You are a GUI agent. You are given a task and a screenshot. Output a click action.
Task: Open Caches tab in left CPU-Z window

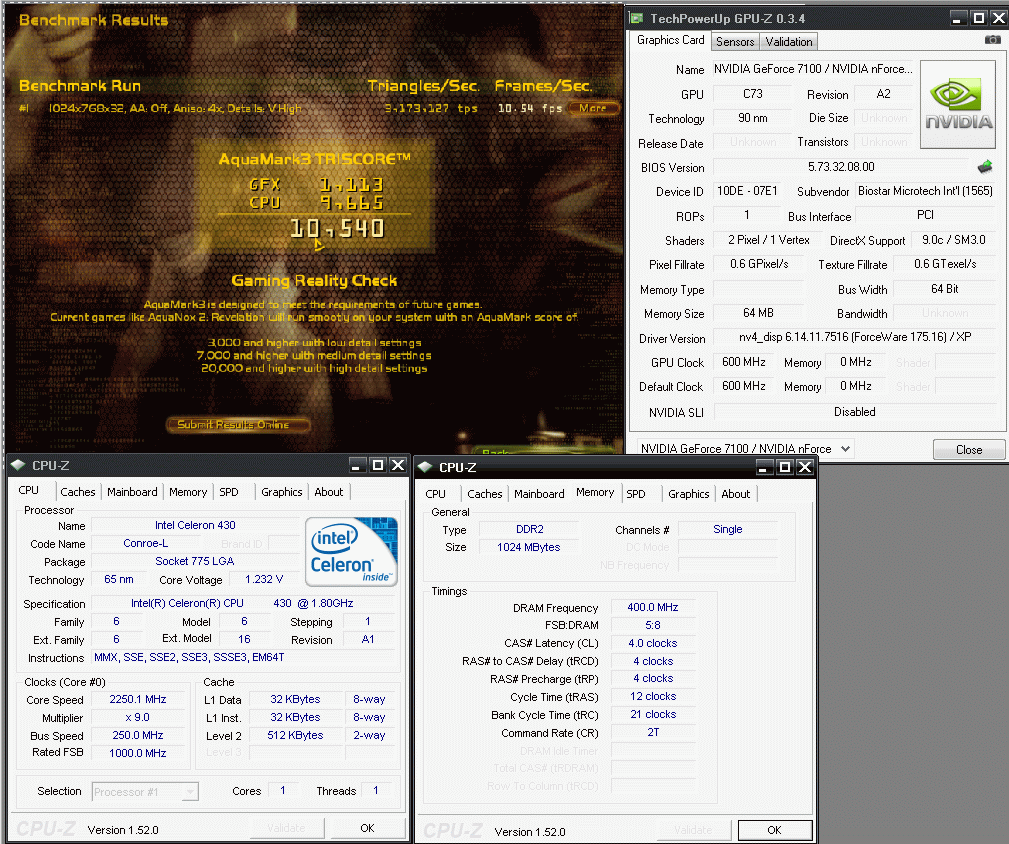78,492
